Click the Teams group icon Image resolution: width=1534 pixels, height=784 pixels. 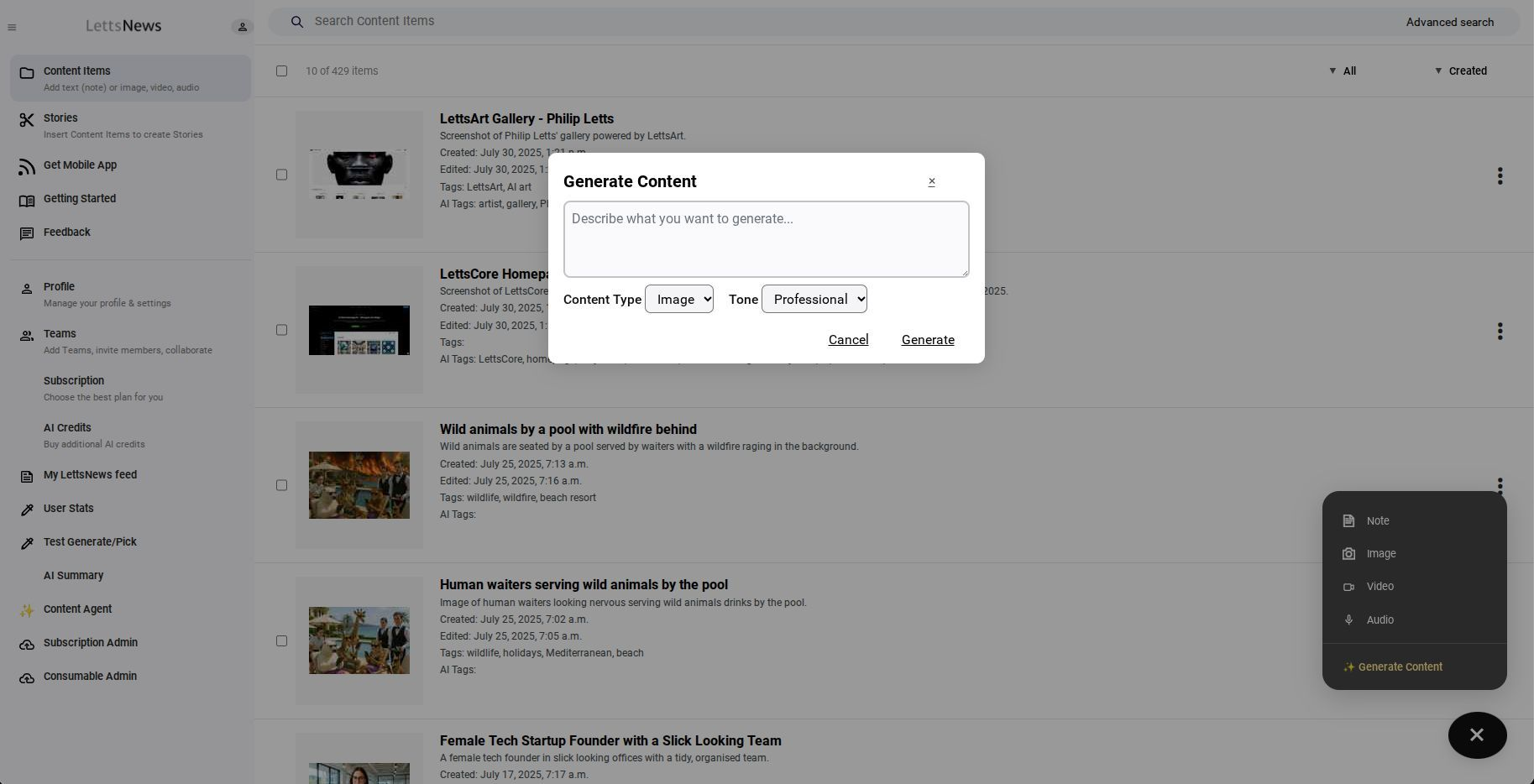tap(27, 336)
